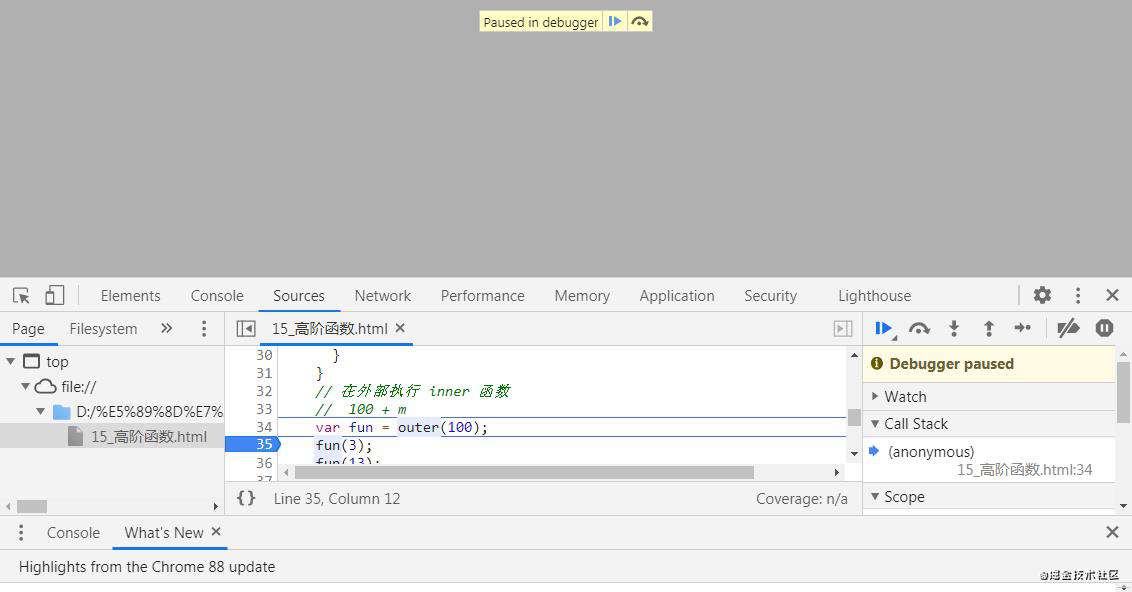Select the What's New drawer tab
1132x592 pixels.
click(x=164, y=533)
